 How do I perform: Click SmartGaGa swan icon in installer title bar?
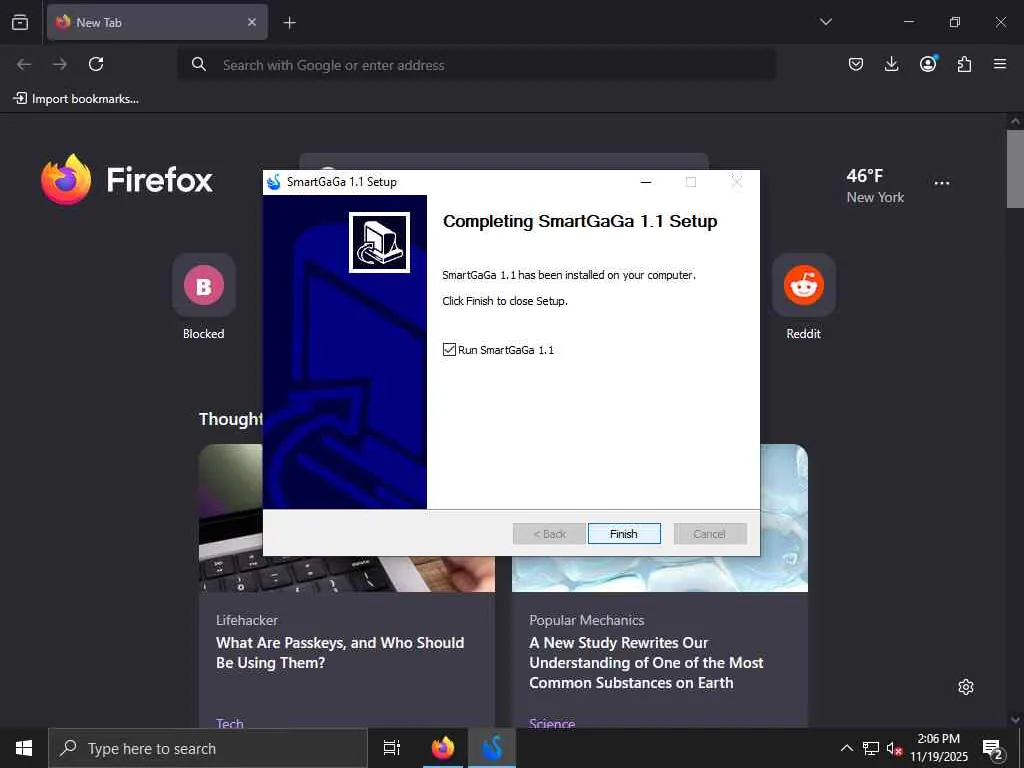click(x=274, y=182)
